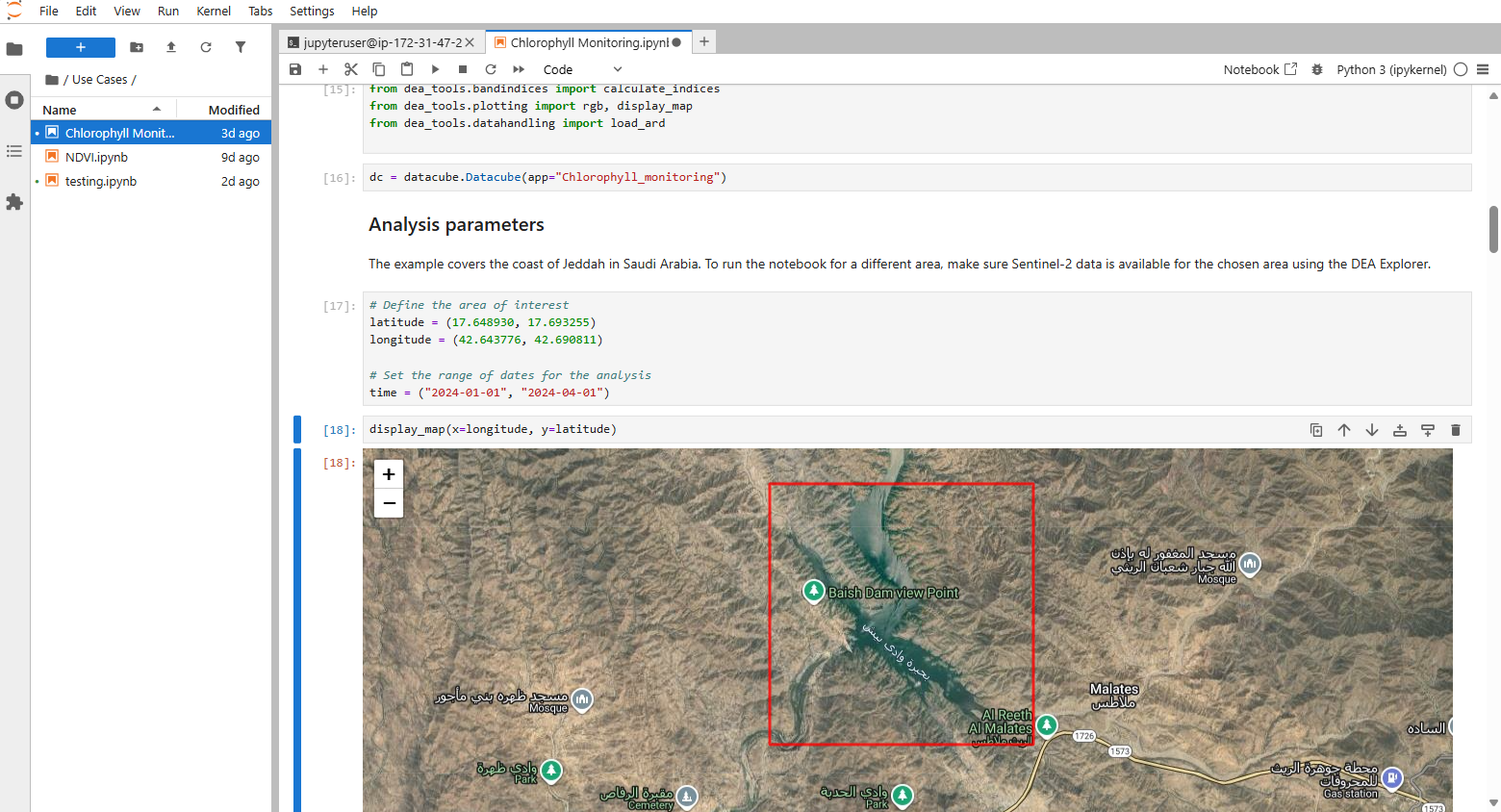
Task: Open the cell type Code dropdown
Action: pos(582,69)
